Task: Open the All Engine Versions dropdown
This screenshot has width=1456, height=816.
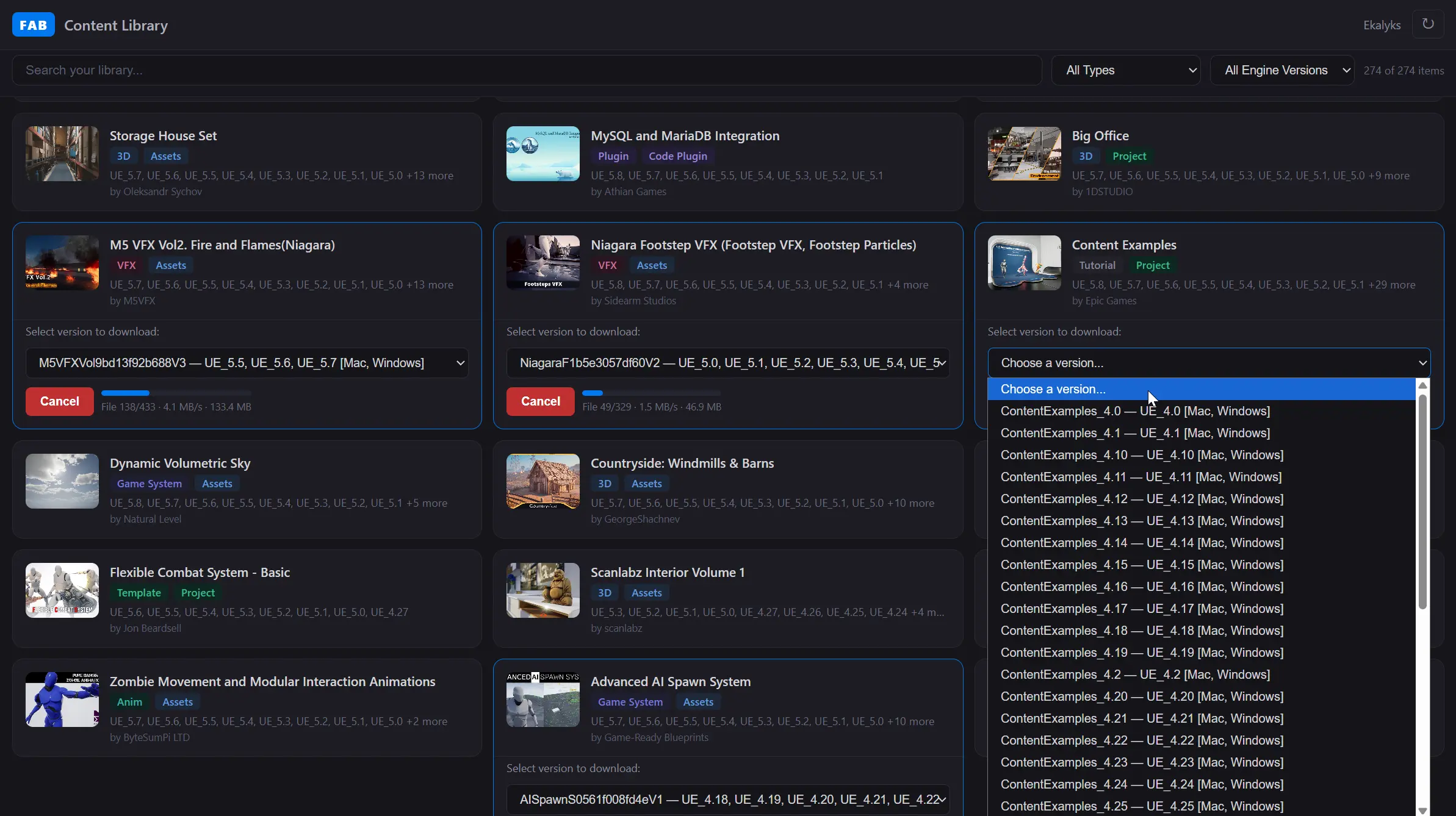Action: coord(1282,70)
